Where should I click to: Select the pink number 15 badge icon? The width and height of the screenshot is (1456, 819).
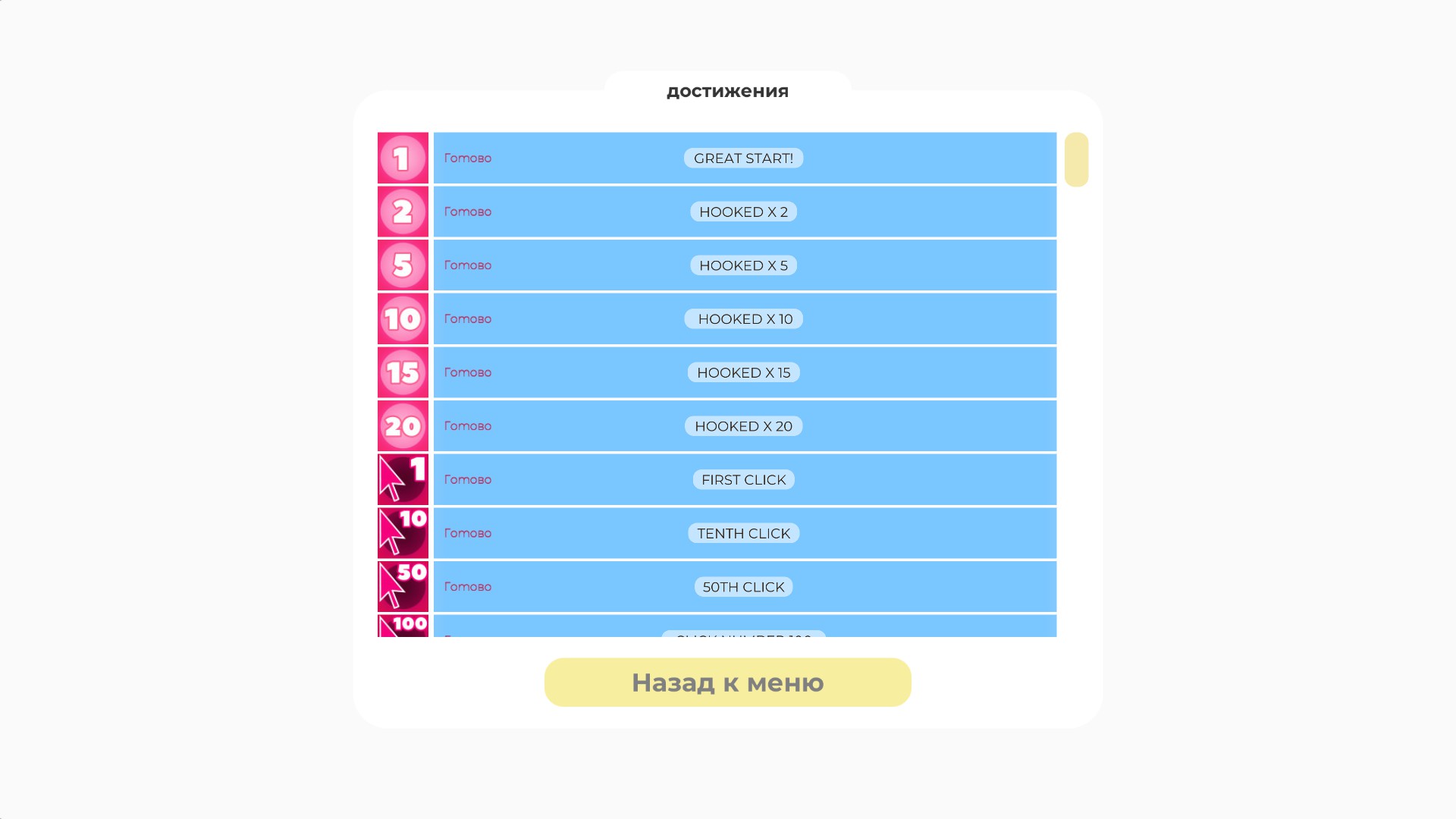pos(403,372)
